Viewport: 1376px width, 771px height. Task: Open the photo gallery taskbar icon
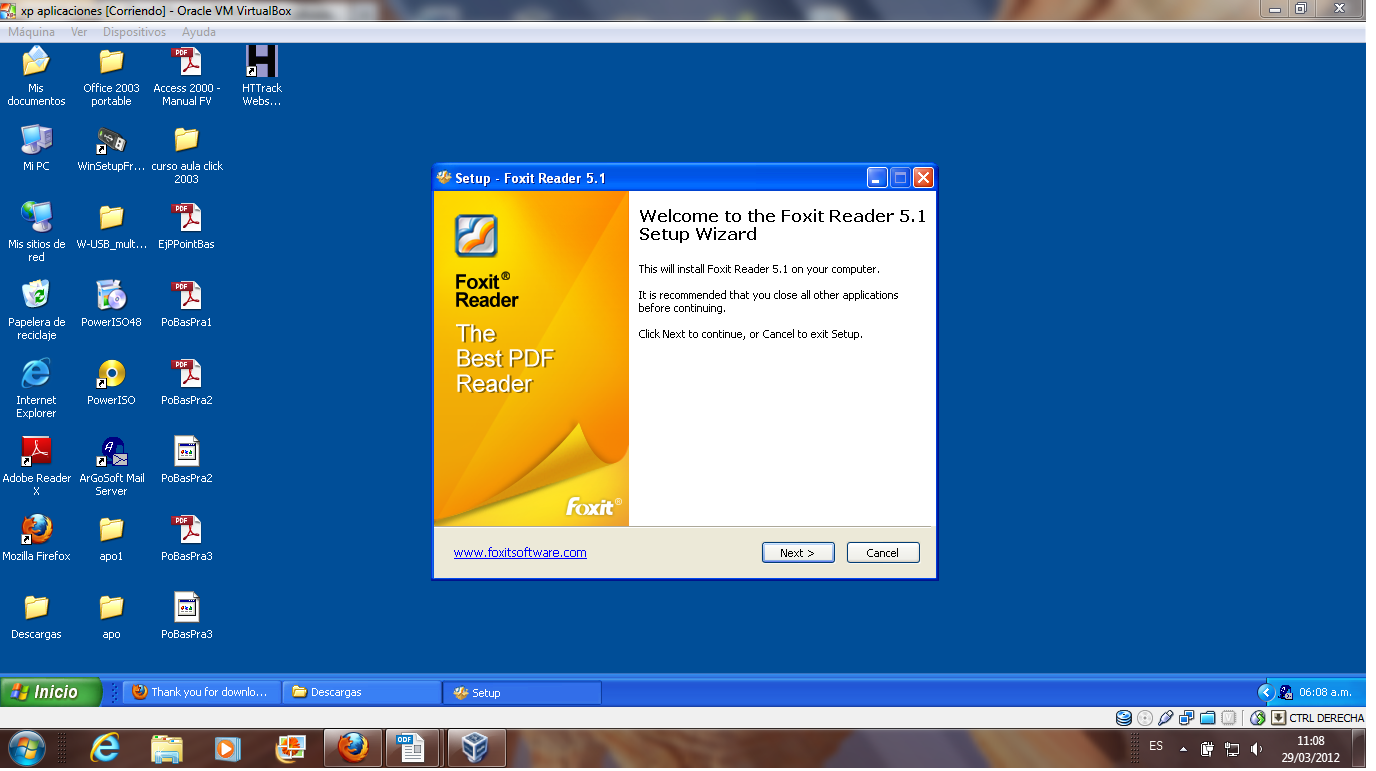click(291, 748)
